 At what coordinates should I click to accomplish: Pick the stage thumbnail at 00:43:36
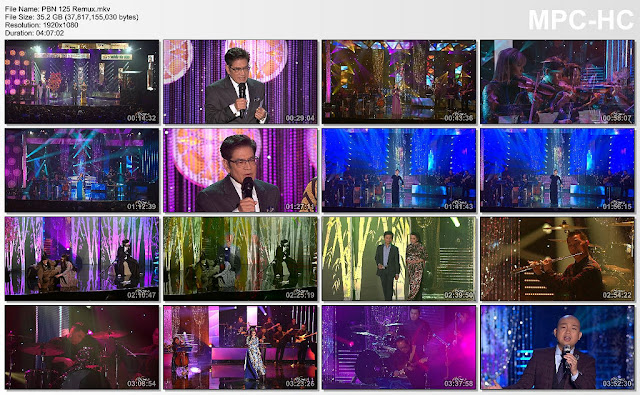coord(399,82)
